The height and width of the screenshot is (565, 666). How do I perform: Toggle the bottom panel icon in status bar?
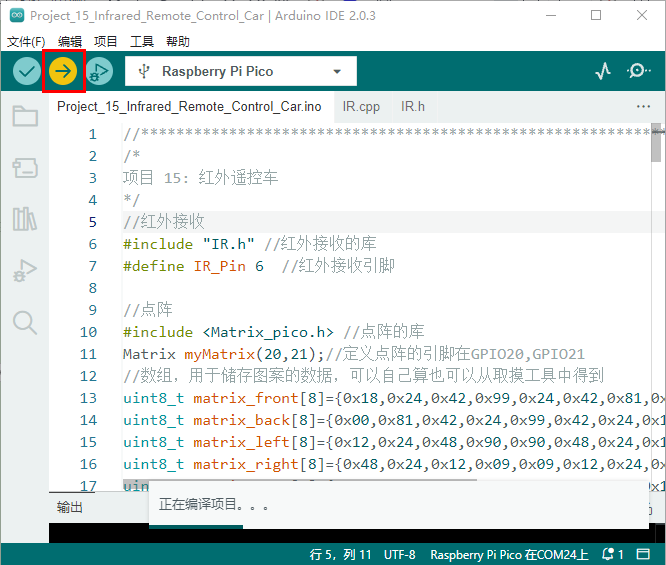643,554
